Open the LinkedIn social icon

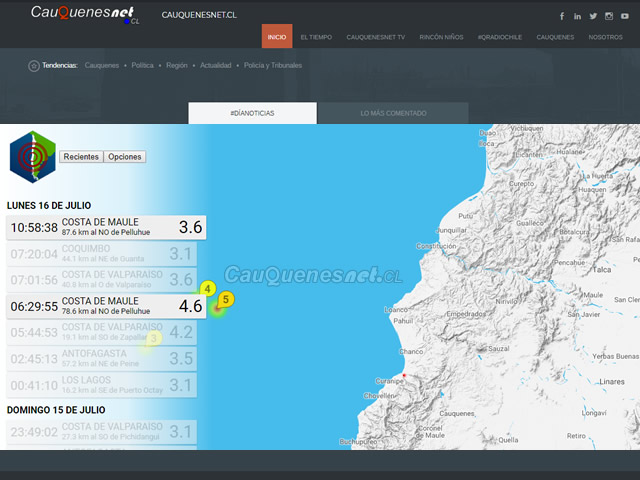coord(577,16)
